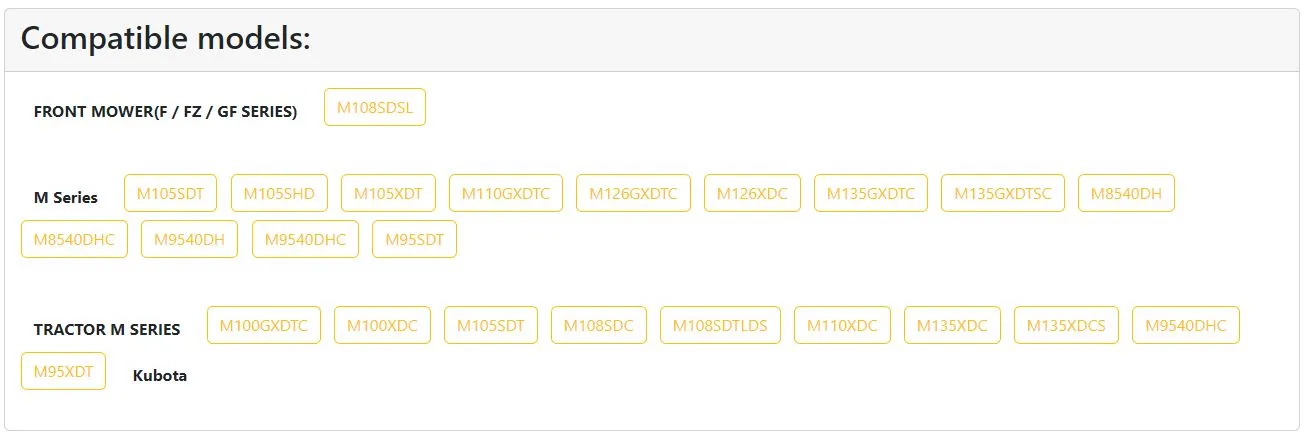Select the M100XDC tractor model tag
The height and width of the screenshot is (435, 1305).
(x=382, y=325)
